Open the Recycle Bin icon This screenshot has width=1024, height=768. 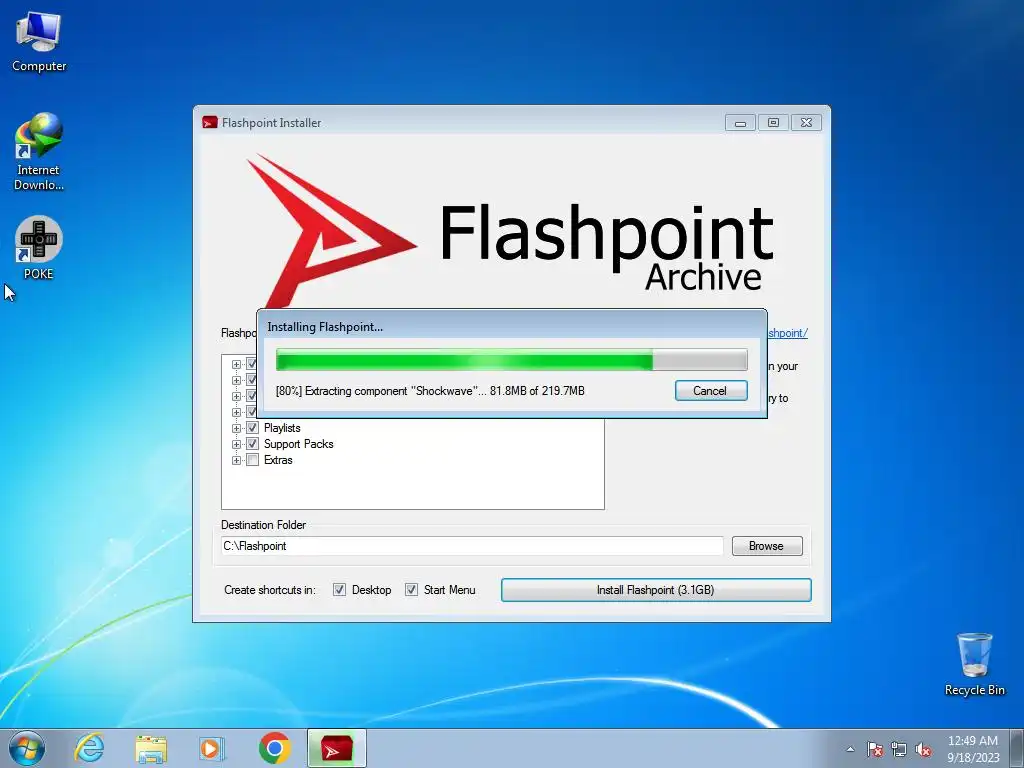(x=974, y=664)
